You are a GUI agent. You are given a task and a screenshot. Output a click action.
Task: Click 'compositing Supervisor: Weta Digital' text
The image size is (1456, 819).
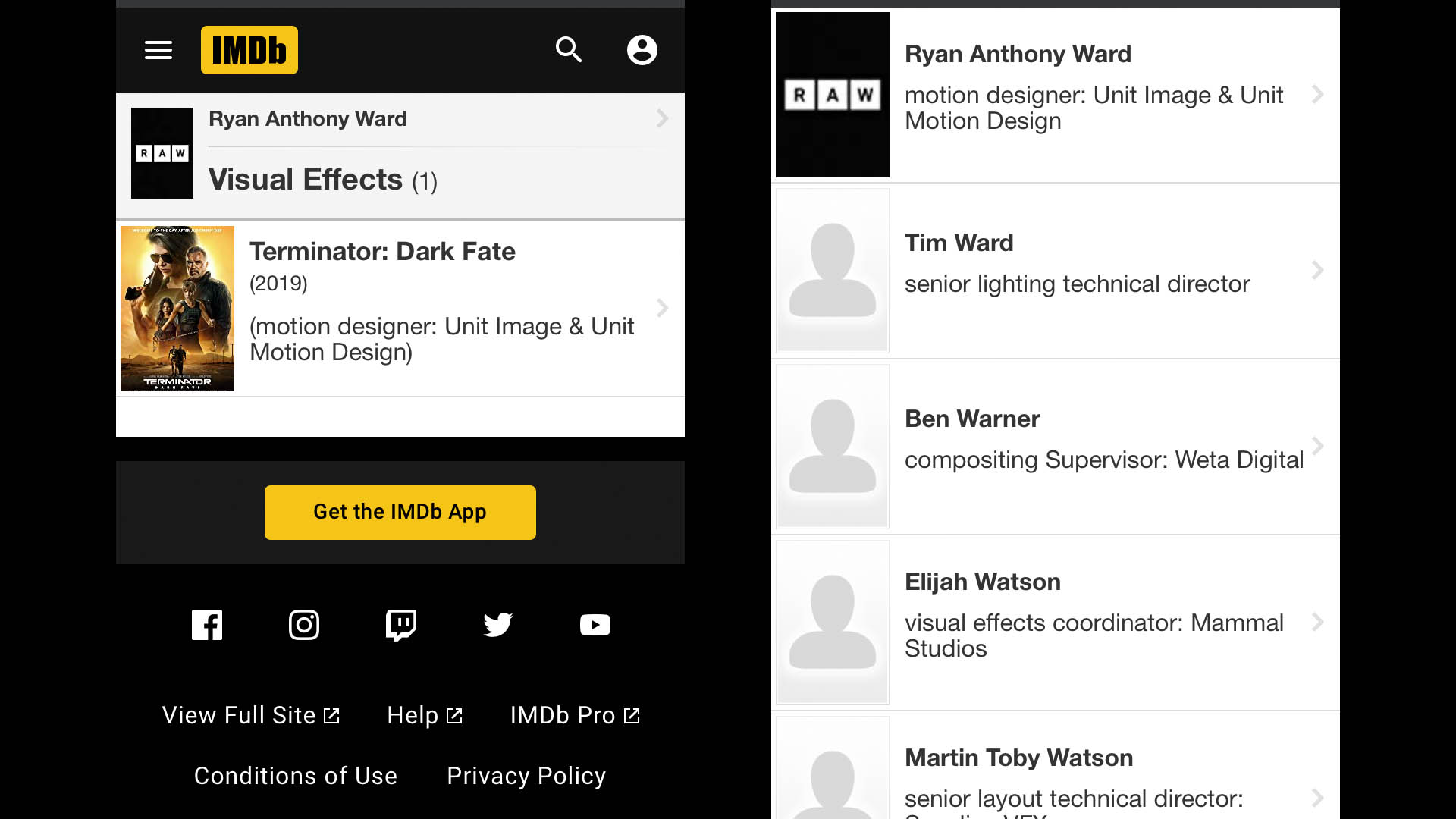tap(1104, 460)
